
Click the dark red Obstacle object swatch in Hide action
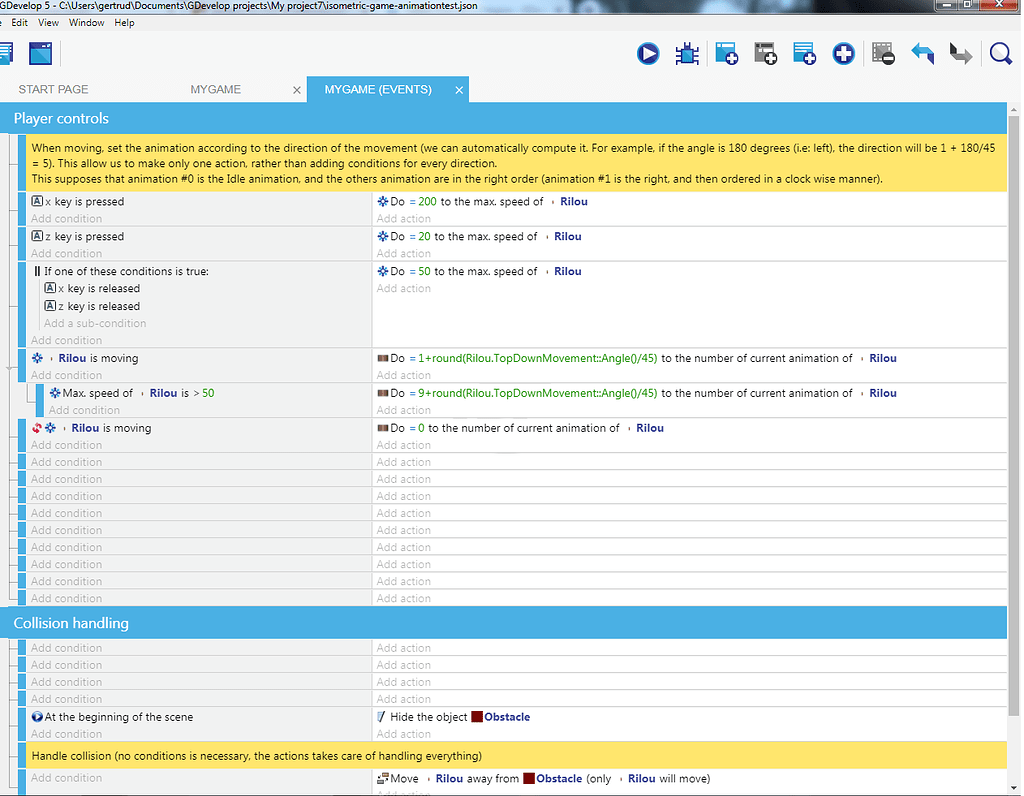click(477, 717)
